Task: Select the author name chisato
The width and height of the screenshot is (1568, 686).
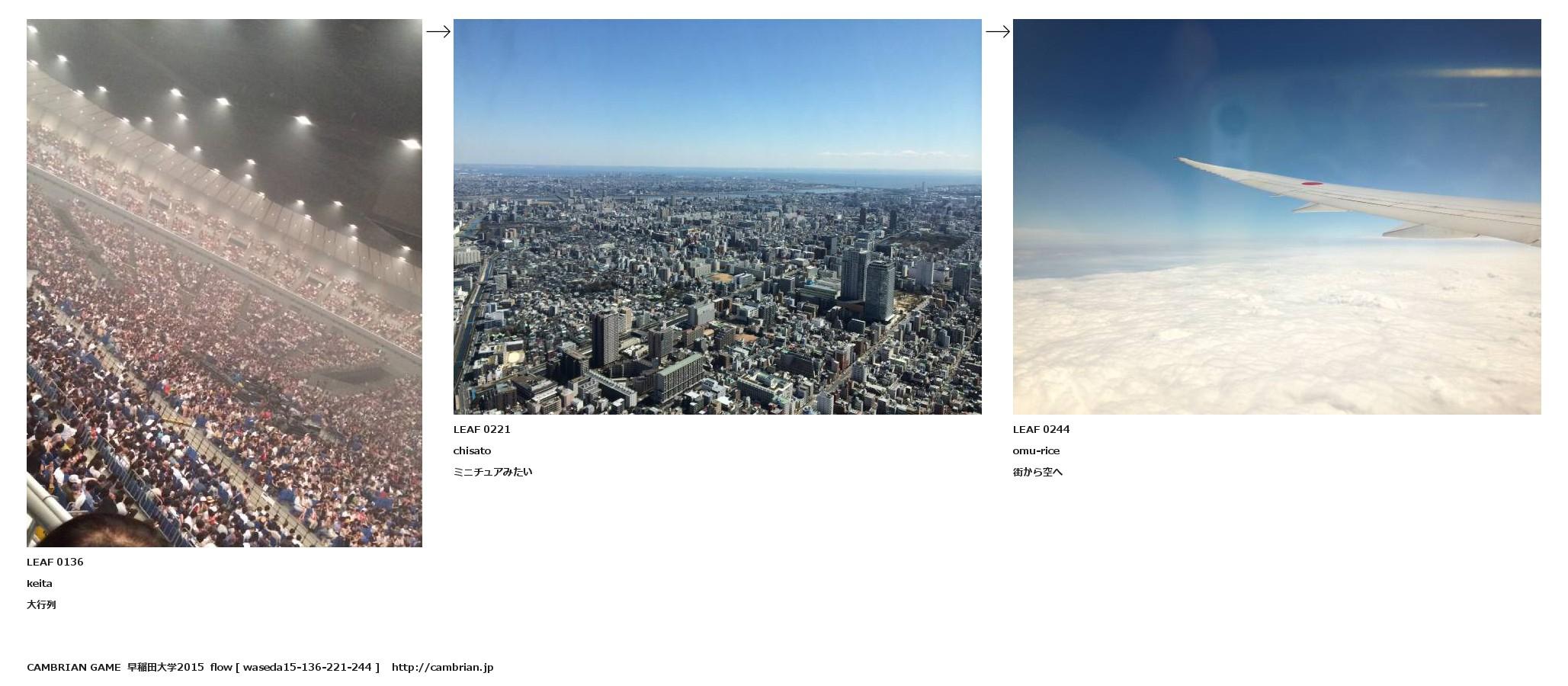Action: pos(472,450)
